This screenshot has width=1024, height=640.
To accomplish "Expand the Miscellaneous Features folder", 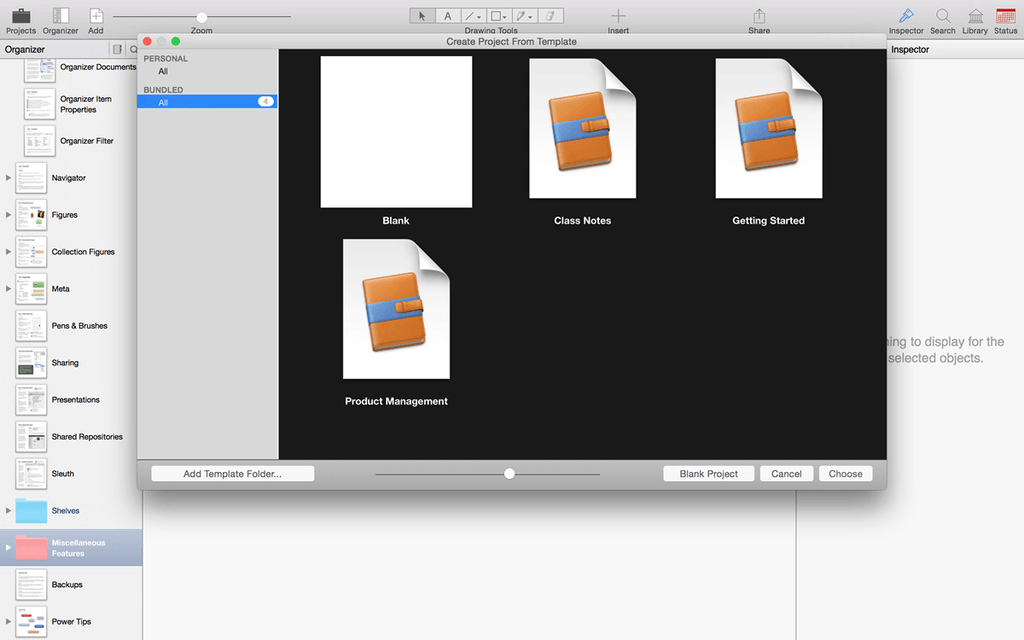I will point(9,548).
